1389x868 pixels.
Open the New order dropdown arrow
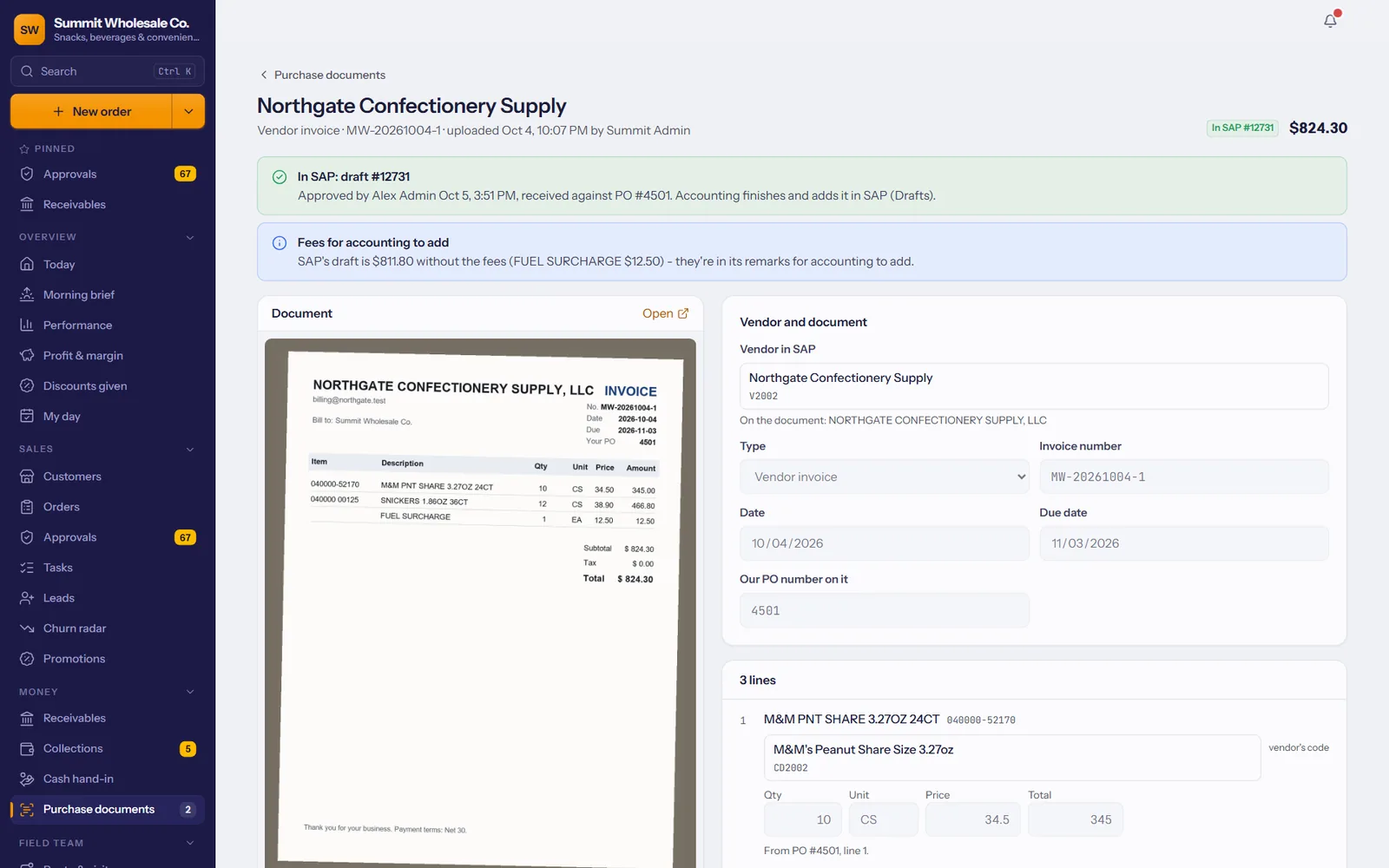(188, 111)
